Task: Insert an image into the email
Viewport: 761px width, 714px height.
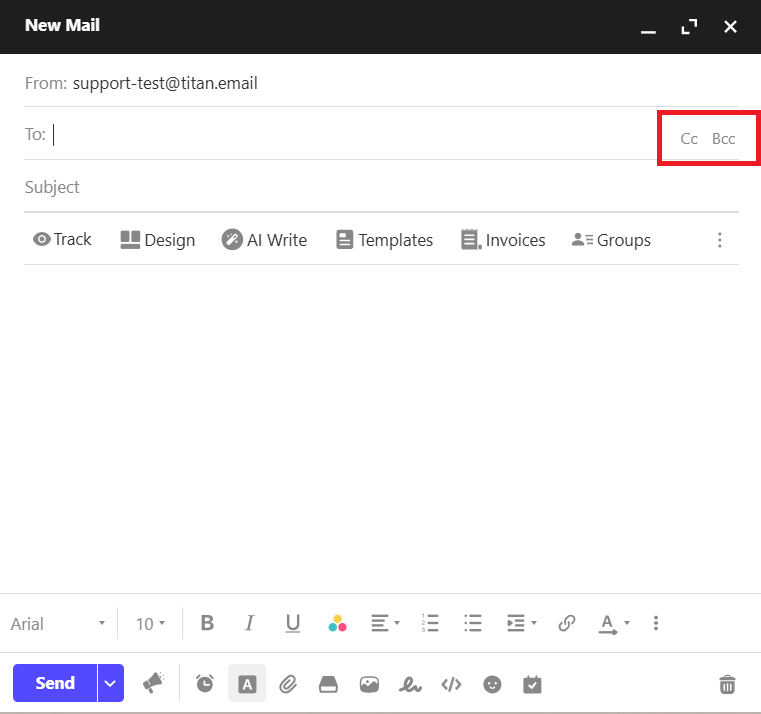Action: [369, 684]
